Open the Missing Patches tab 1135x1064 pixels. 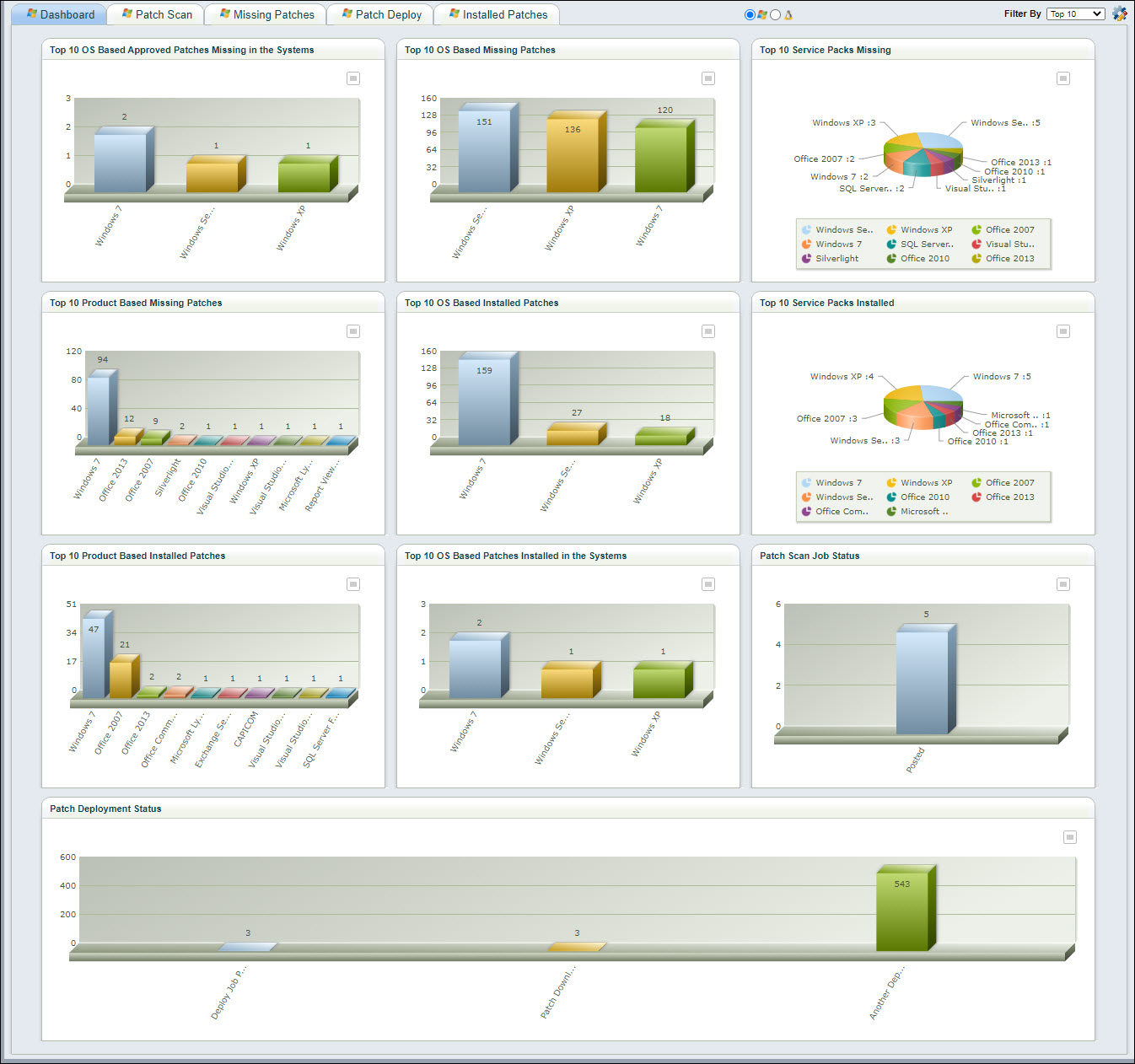pos(265,13)
